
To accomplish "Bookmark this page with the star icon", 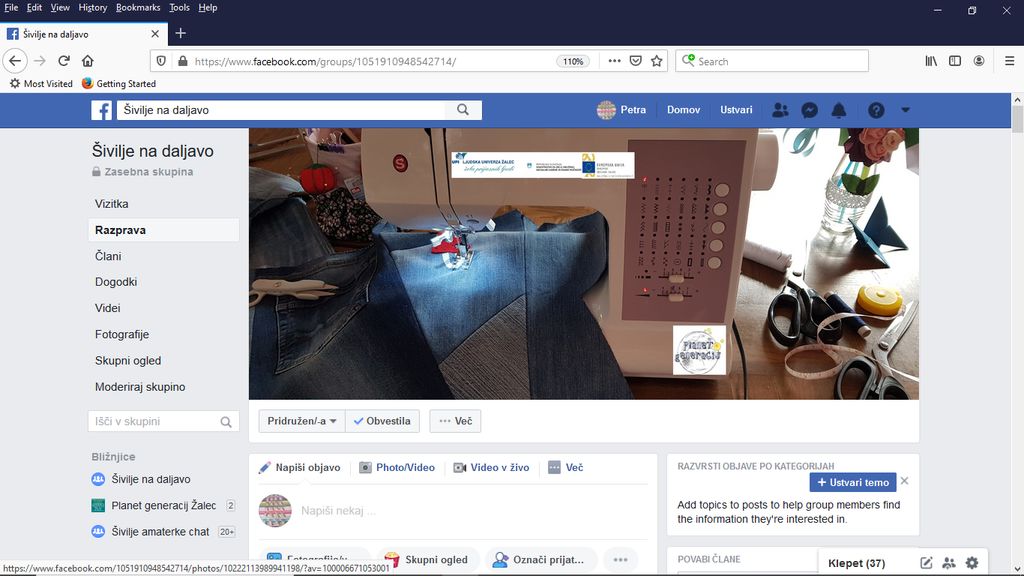I will coord(657,61).
